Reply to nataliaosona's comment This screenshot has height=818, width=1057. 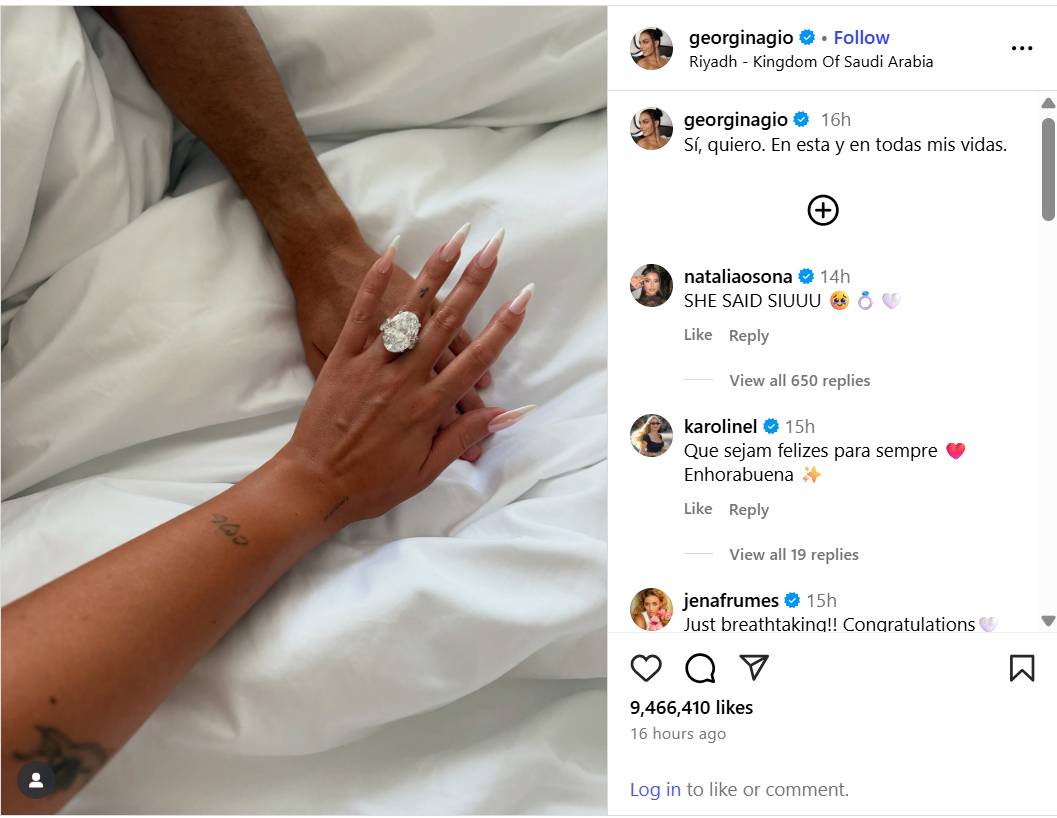click(x=749, y=336)
